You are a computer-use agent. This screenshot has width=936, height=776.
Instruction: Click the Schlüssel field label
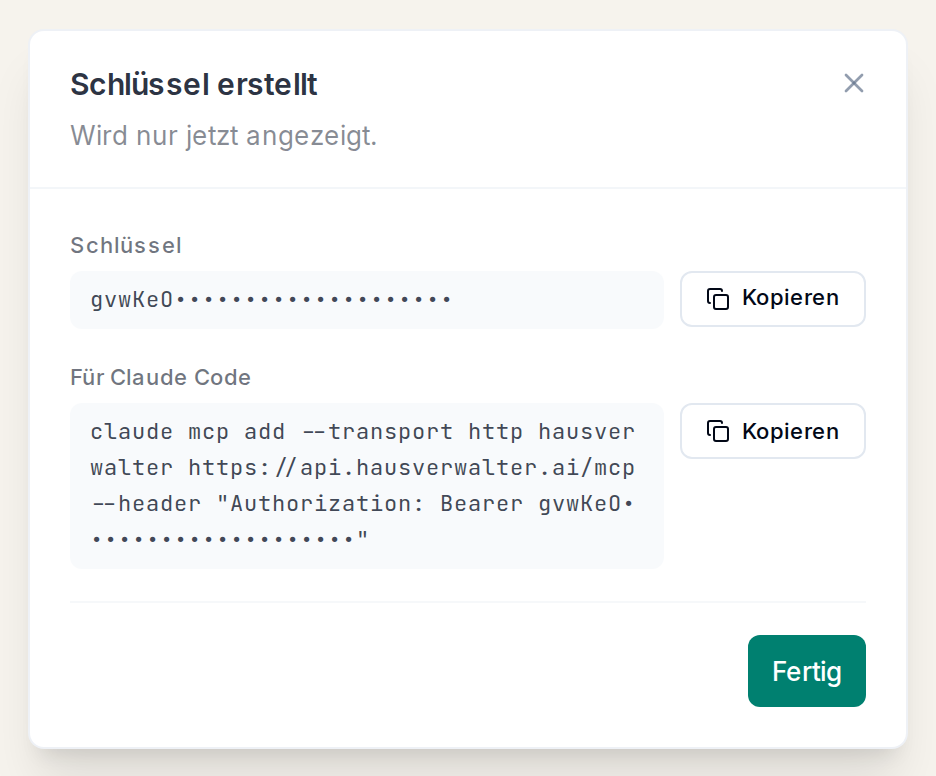point(126,245)
